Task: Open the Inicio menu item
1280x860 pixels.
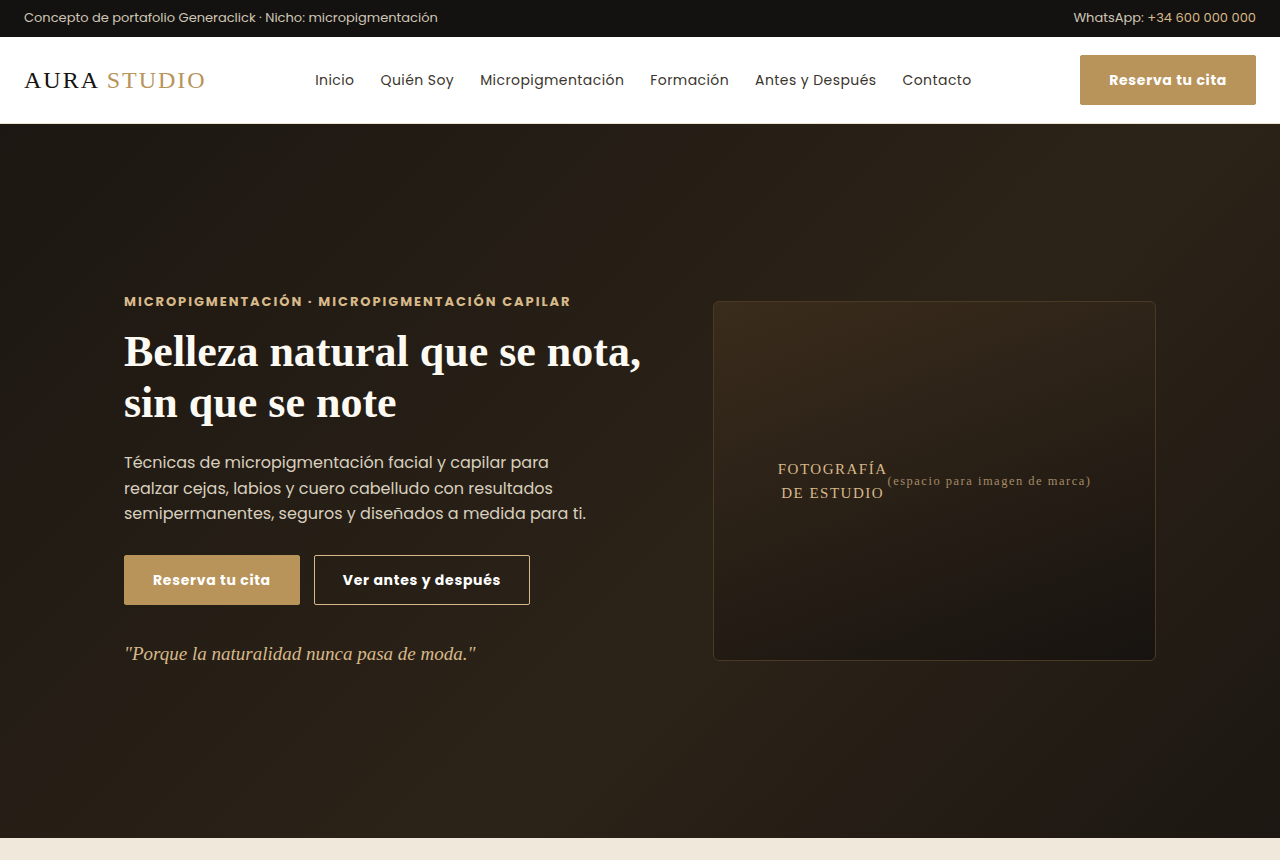Action: pyautogui.click(x=334, y=80)
